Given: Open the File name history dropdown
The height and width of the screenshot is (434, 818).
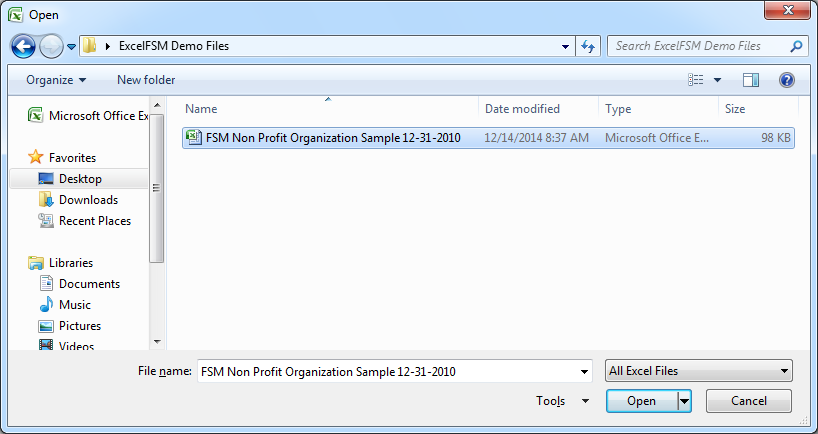Looking at the screenshot, I should point(585,371).
